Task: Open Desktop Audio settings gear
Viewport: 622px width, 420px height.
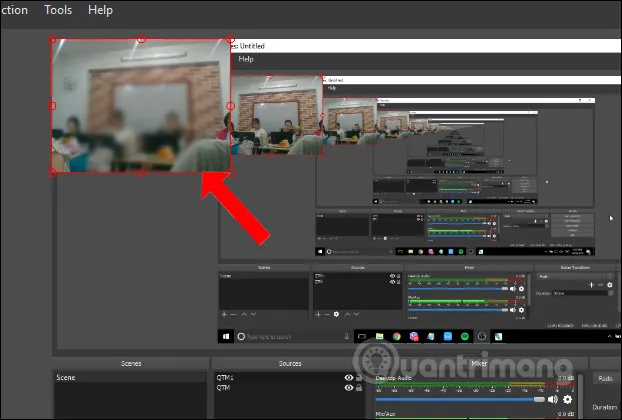Action: click(x=569, y=399)
